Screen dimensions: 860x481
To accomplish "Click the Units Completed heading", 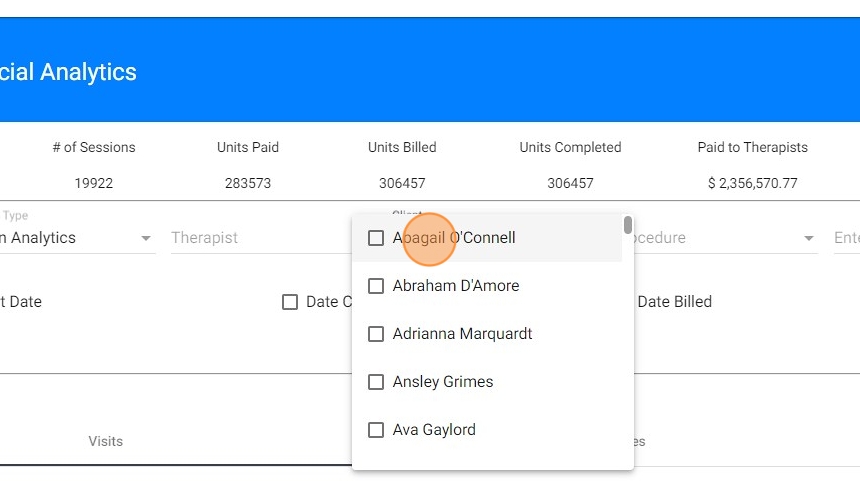I will pyautogui.click(x=570, y=147).
